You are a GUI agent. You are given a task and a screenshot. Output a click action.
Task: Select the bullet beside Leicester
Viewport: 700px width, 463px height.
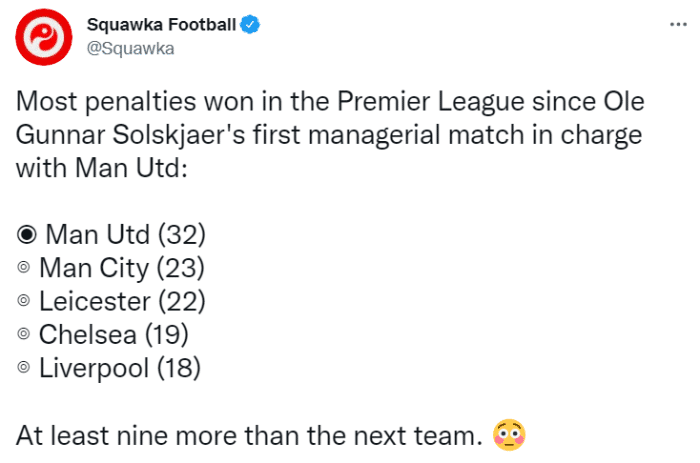click(x=24, y=302)
